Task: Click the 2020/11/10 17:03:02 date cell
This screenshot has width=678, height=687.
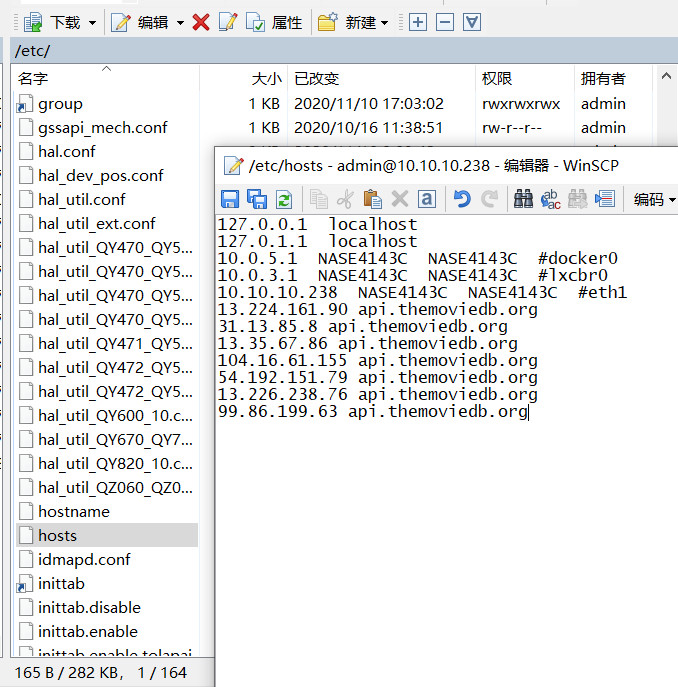Action: pyautogui.click(x=369, y=104)
